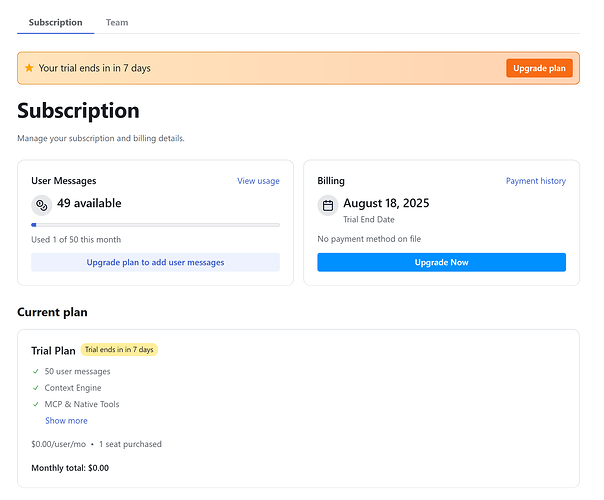Click the 'Trial End Date' label

369,220
